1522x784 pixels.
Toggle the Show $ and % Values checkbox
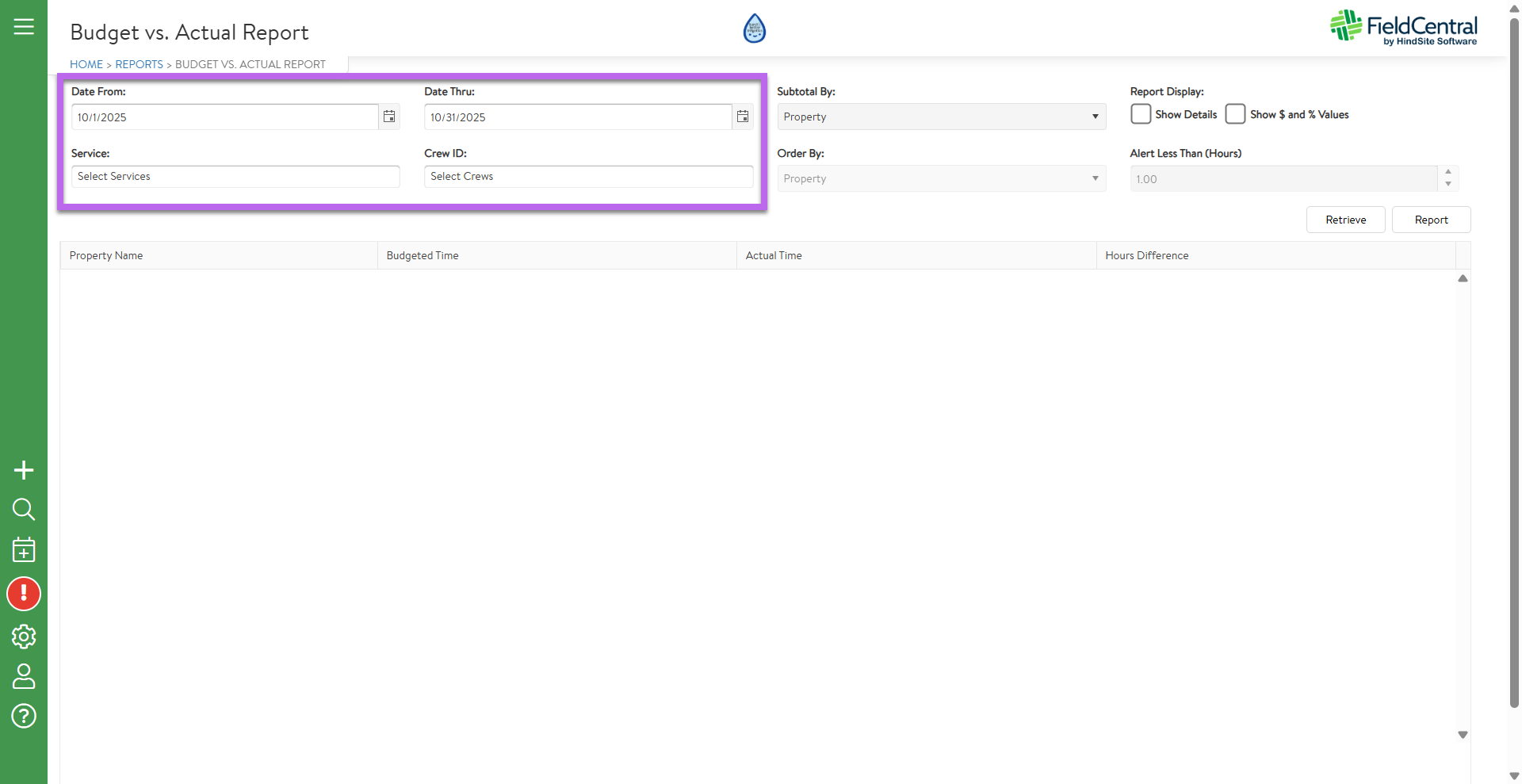(x=1235, y=114)
